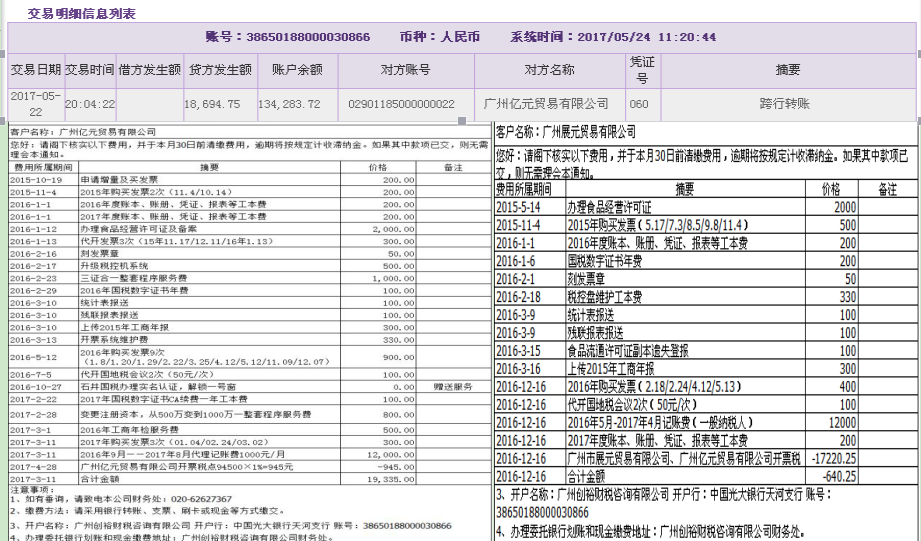Click the 变更注册资本 entry
Screen dimensions: 921x541
196,415
